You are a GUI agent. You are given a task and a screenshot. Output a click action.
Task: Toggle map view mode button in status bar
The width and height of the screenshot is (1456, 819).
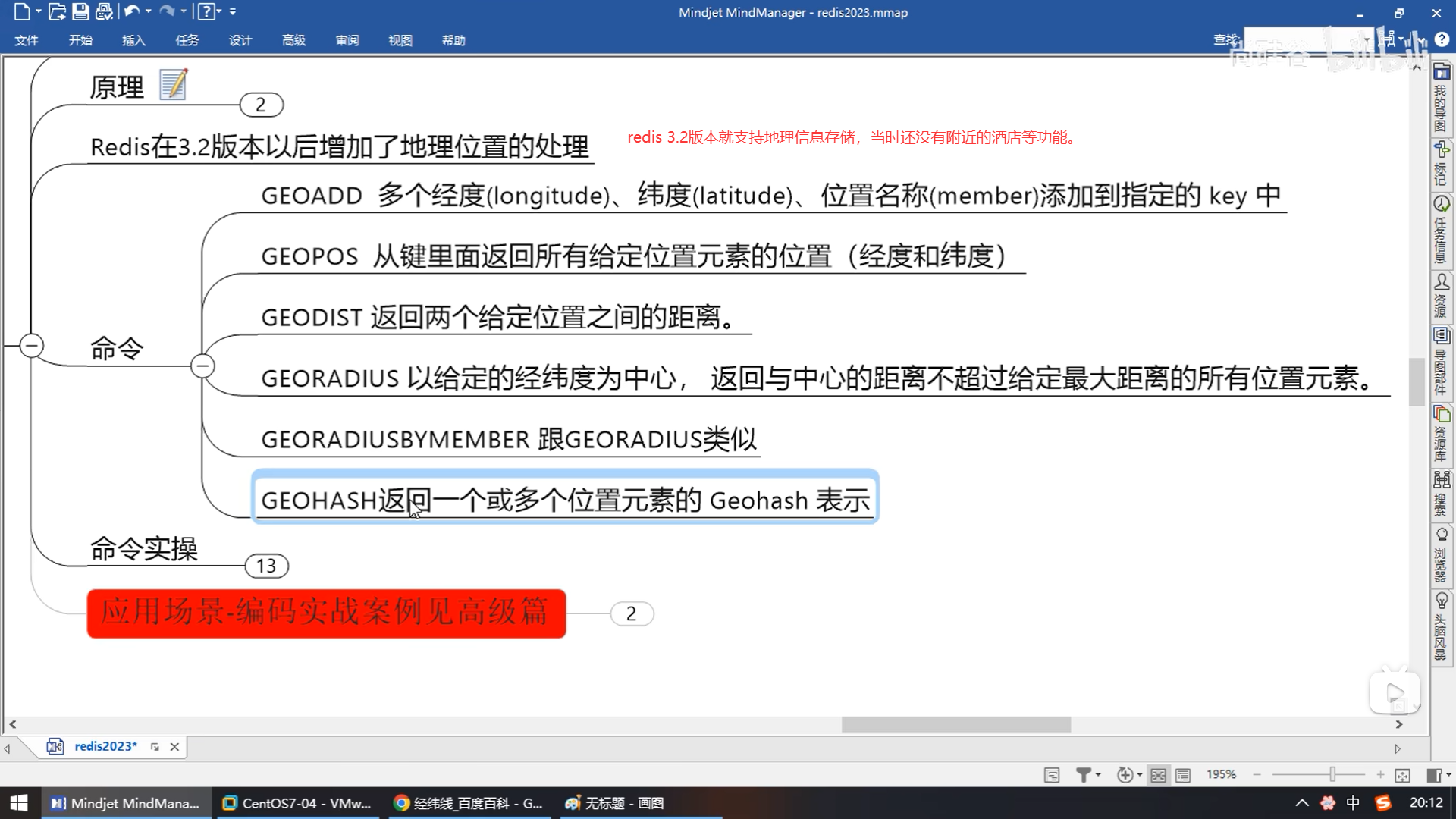click(x=1158, y=774)
